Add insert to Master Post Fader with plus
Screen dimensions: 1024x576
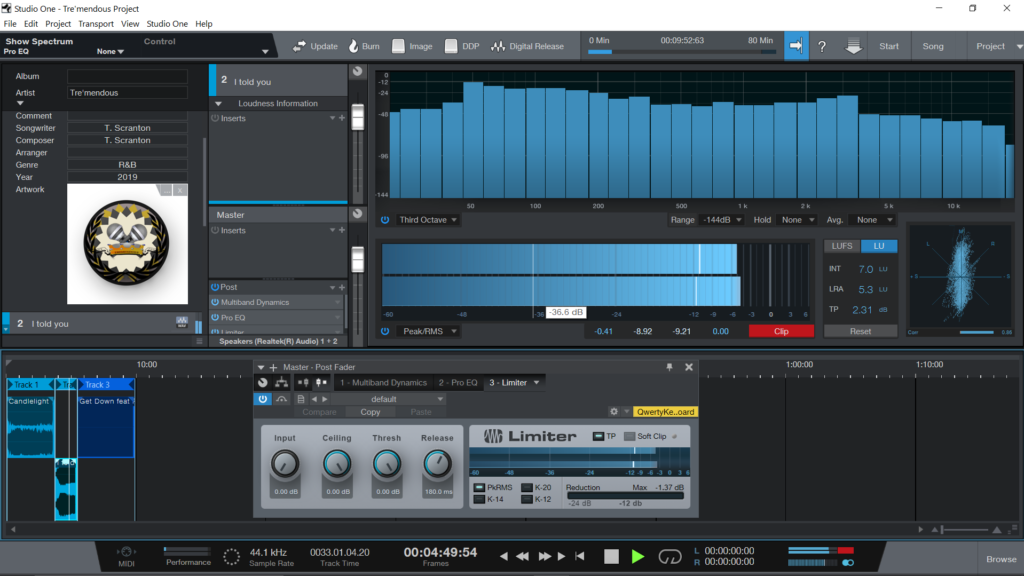[273, 367]
